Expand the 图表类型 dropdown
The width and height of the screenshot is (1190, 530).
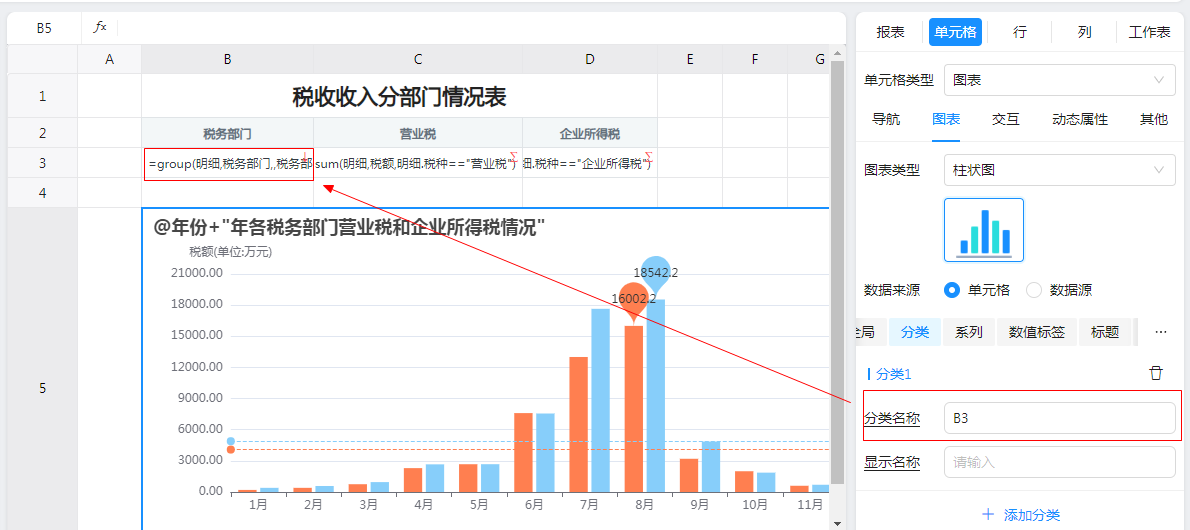pyautogui.click(x=1059, y=170)
